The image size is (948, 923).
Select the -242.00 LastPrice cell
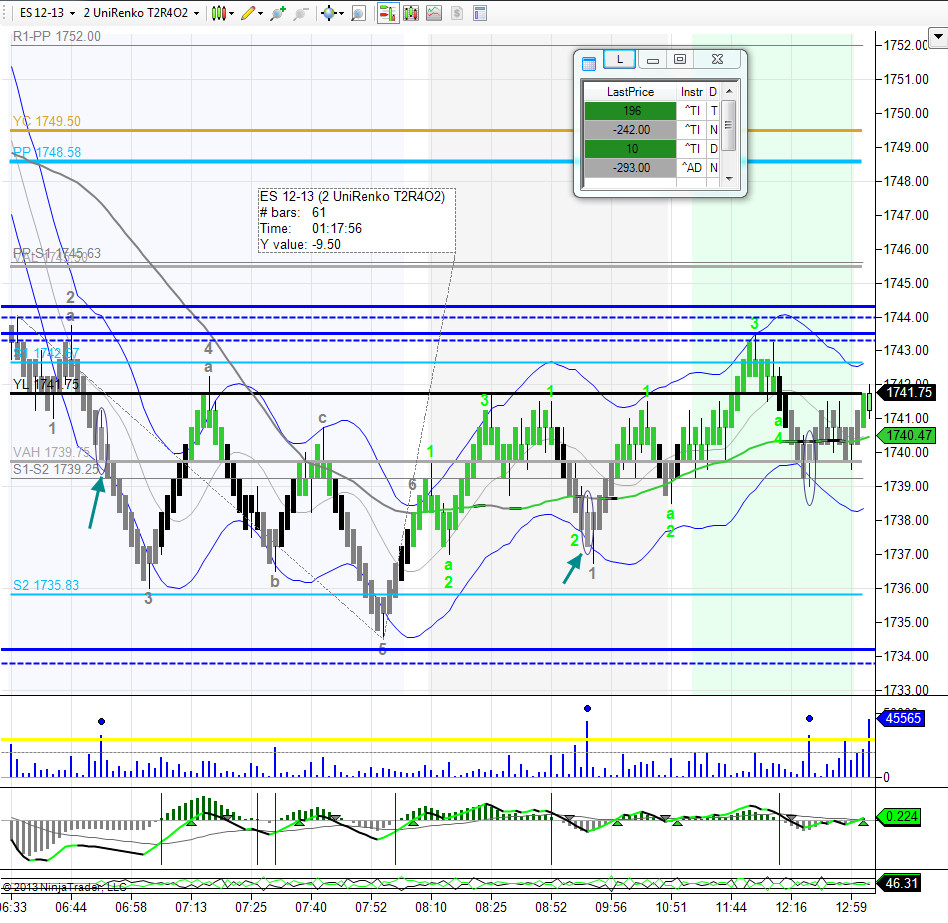[631, 129]
